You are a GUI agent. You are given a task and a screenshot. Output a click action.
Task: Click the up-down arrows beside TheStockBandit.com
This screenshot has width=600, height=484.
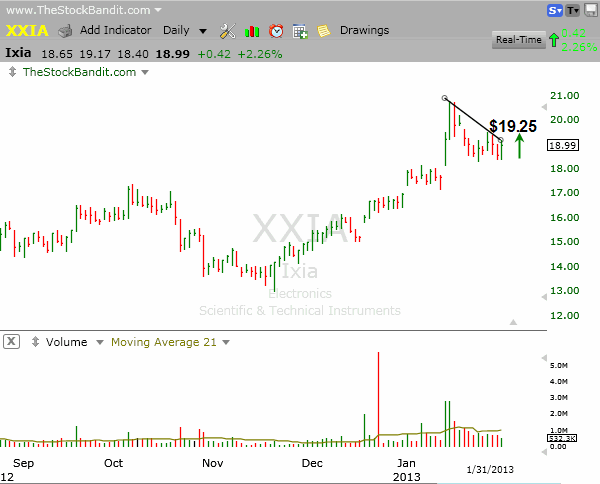[12, 72]
